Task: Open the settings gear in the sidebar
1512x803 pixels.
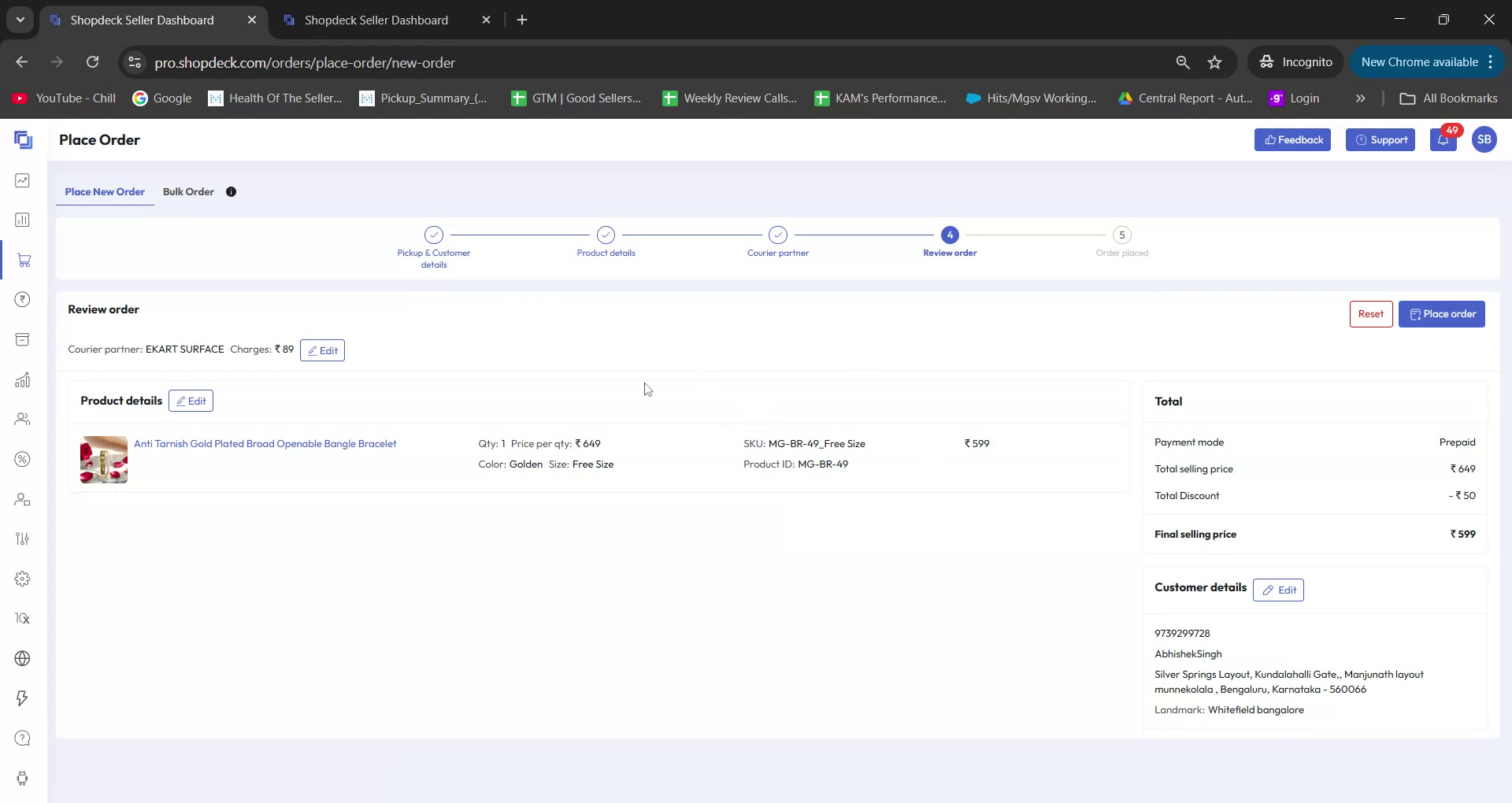Action: pos(23,579)
